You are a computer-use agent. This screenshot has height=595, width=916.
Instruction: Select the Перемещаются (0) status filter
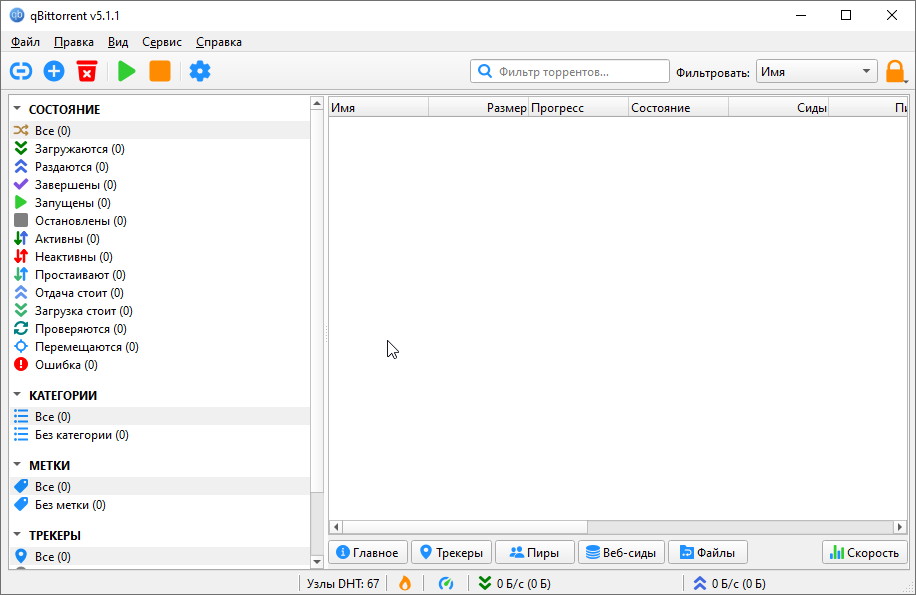click(159, 346)
